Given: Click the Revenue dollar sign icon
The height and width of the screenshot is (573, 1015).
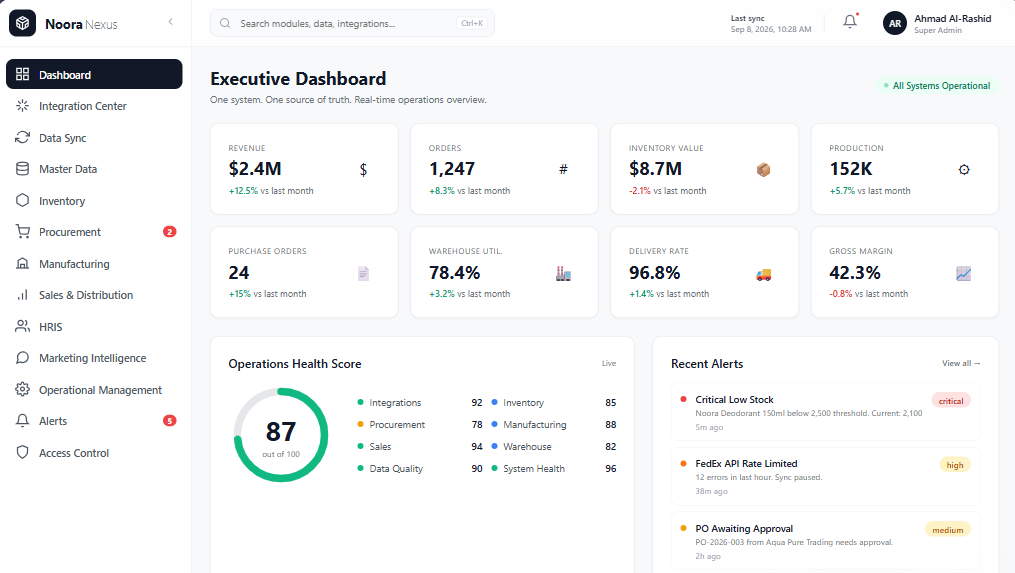Looking at the screenshot, I should coord(363,170).
